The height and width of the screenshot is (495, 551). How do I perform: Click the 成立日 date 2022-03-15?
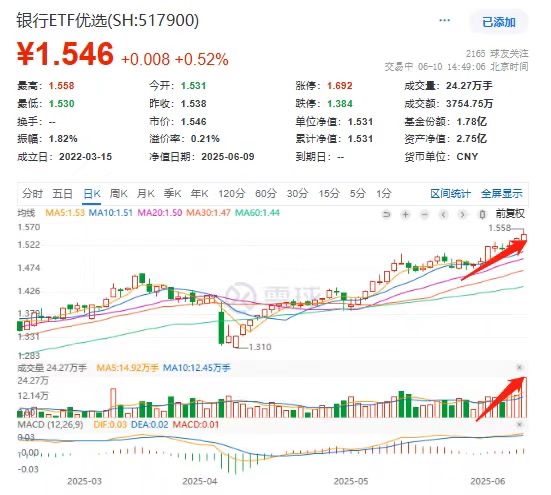point(85,157)
